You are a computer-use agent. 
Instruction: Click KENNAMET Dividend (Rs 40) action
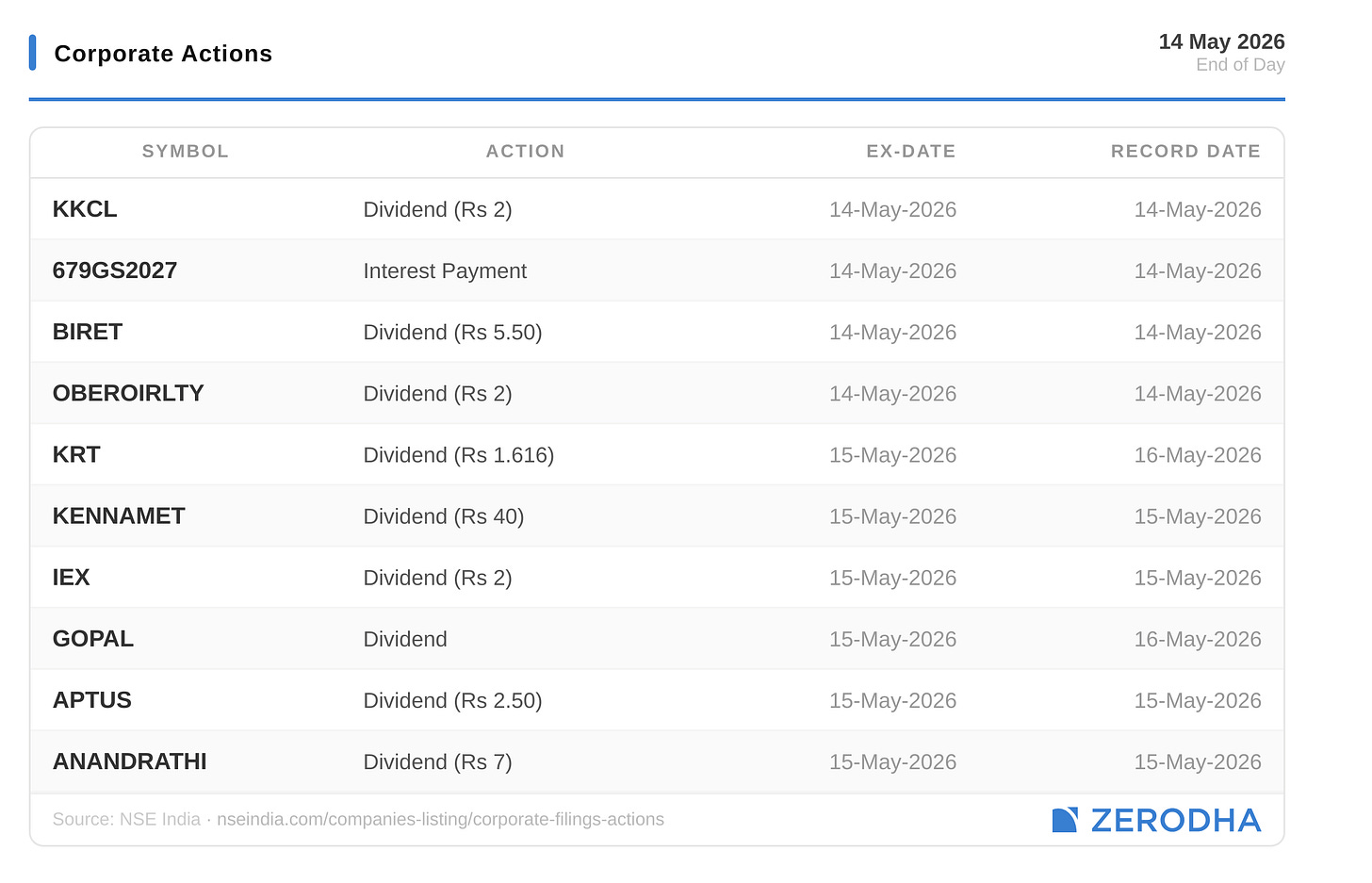click(444, 516)
